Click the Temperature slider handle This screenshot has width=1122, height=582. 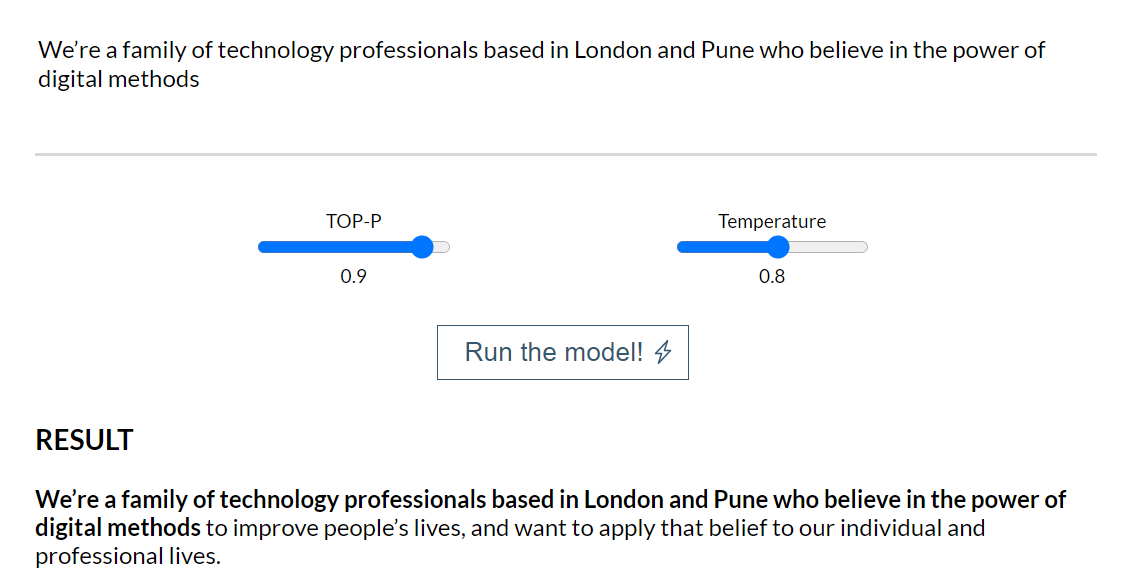coord(778,247)
